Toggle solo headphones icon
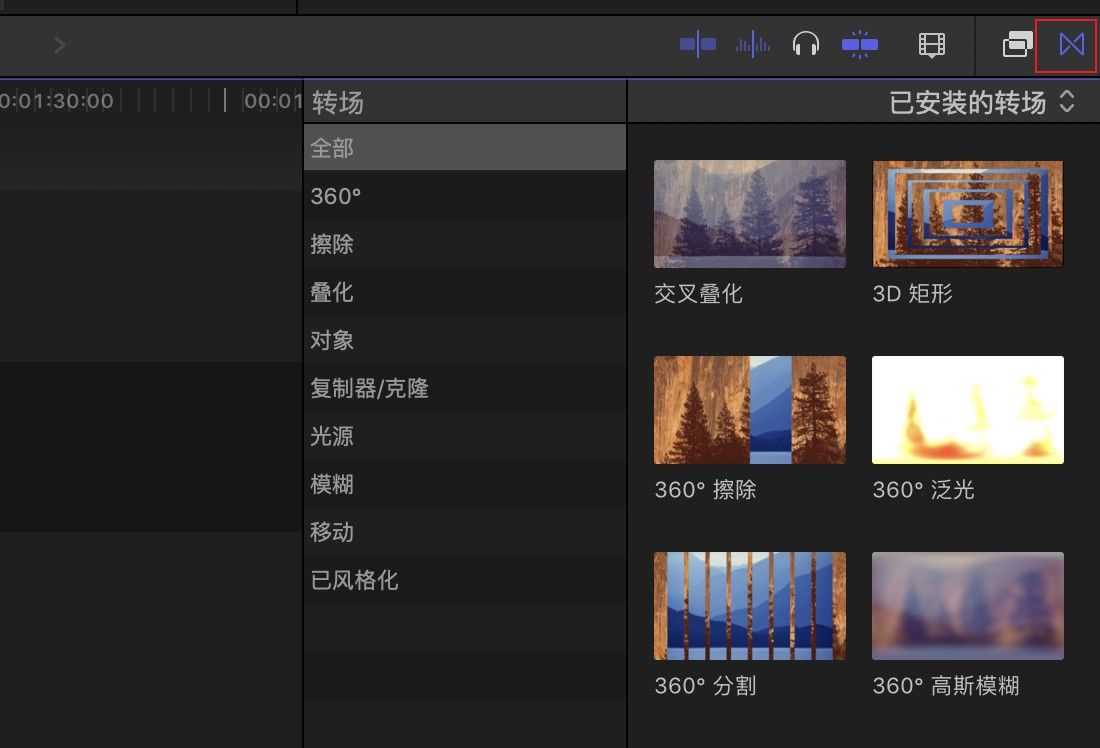The width and height of the screenshot is (1100, 748). click(x=805, y=45)
